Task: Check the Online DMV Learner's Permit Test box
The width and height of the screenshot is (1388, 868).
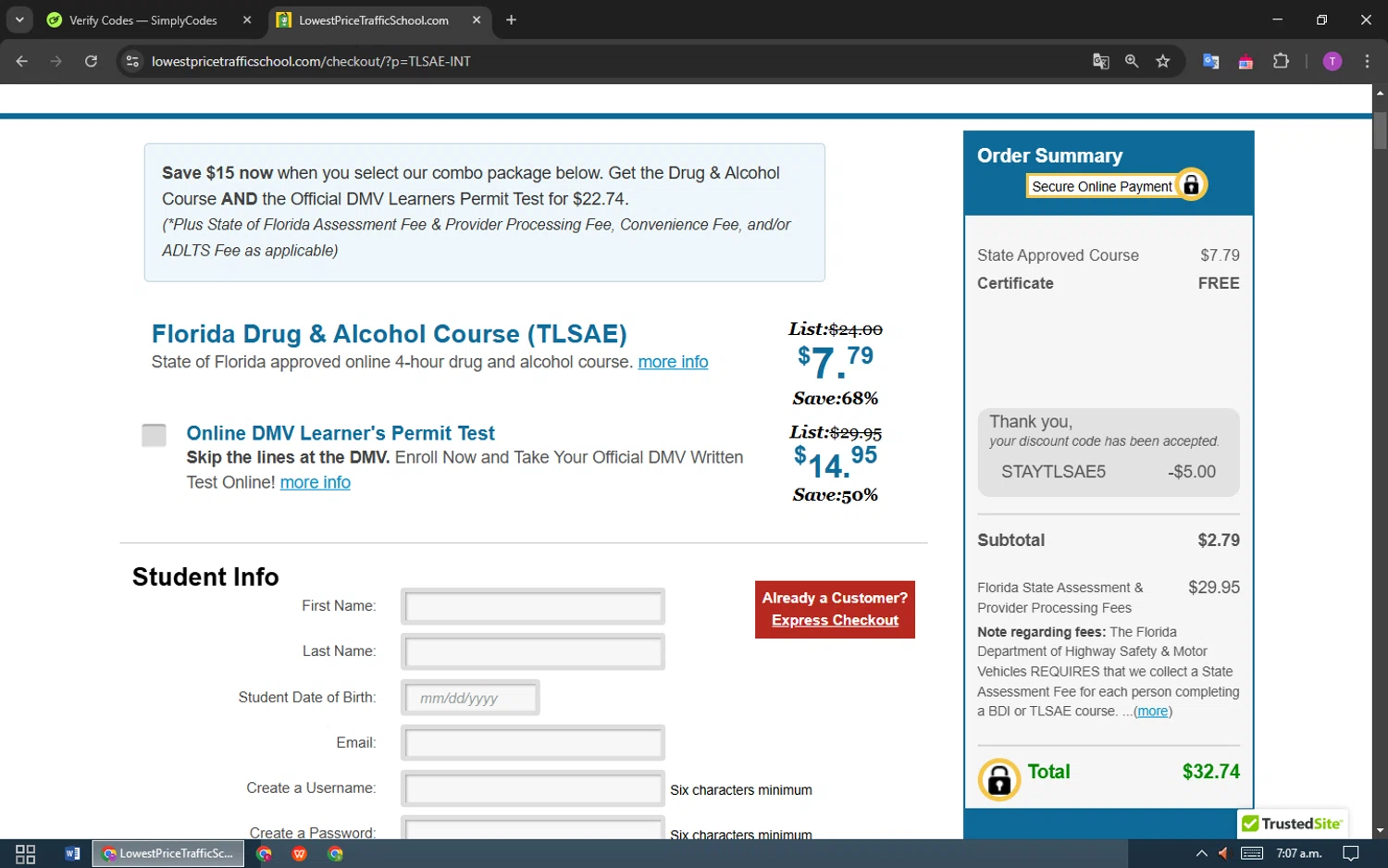Action: pyautogui.click(x=154, y=435)
